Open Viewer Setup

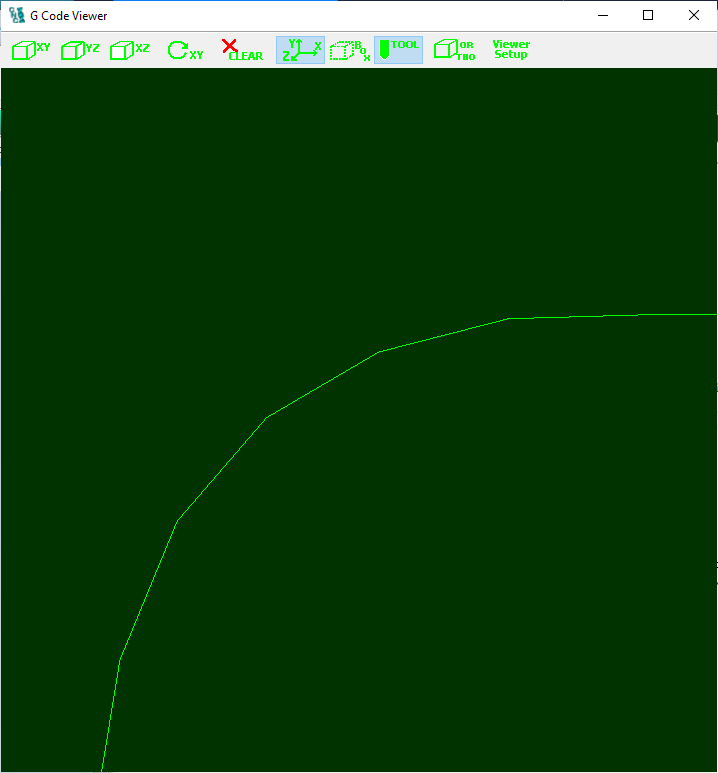click(511, 49)
